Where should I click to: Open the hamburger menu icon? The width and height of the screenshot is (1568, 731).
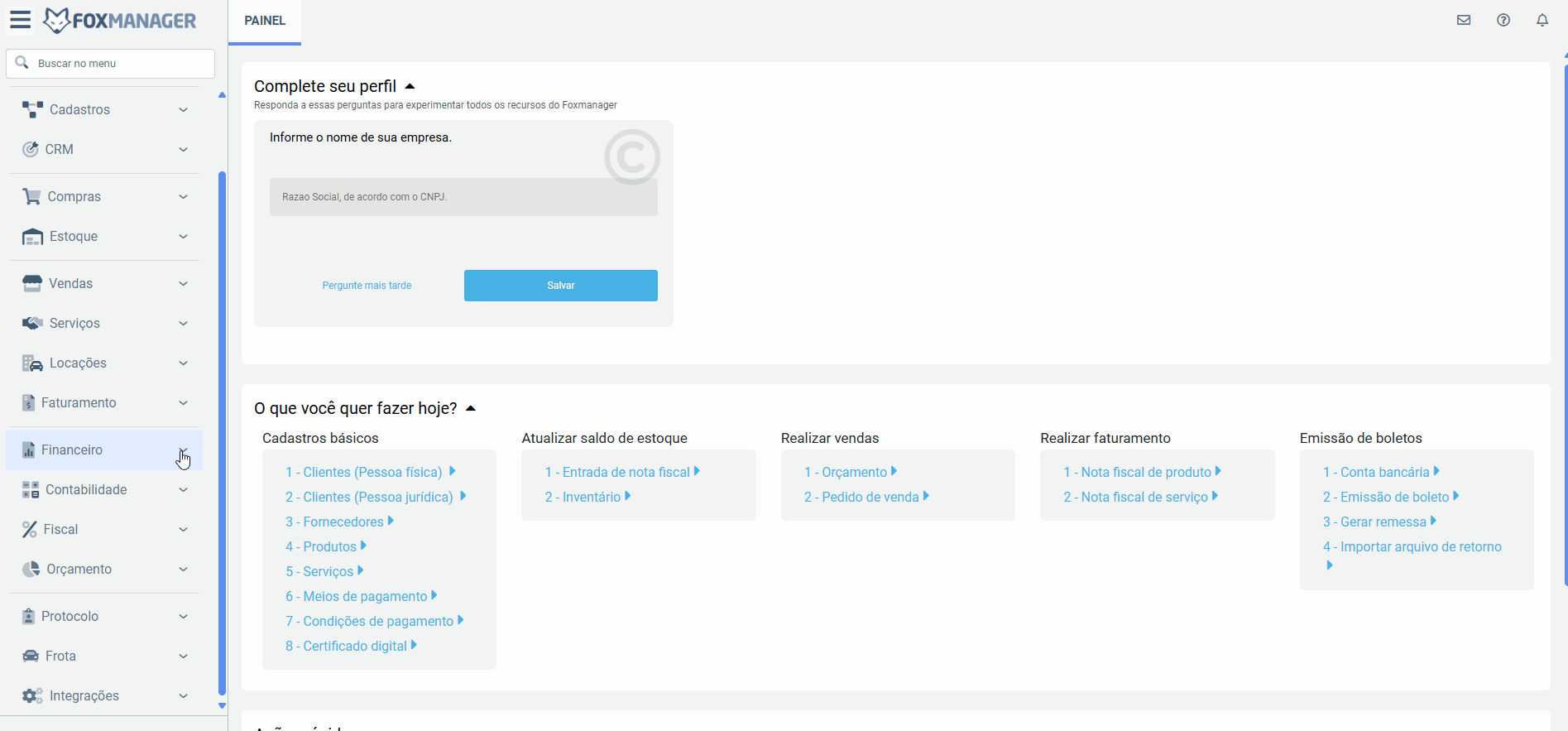pyautogui.click(x=20, y=20)
